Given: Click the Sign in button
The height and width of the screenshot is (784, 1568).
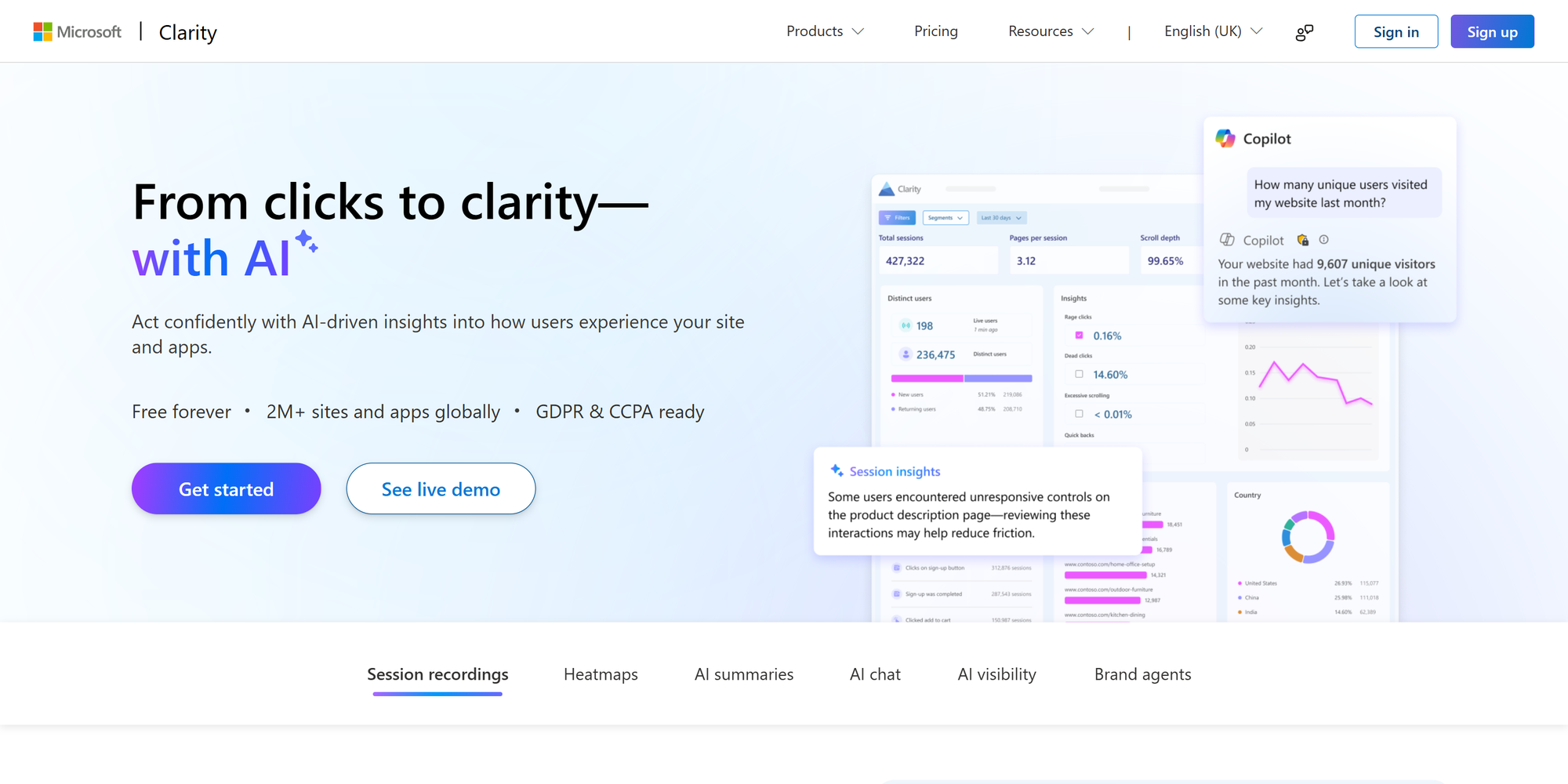Looking at the screenshot, I should (x=1396, y=31).
